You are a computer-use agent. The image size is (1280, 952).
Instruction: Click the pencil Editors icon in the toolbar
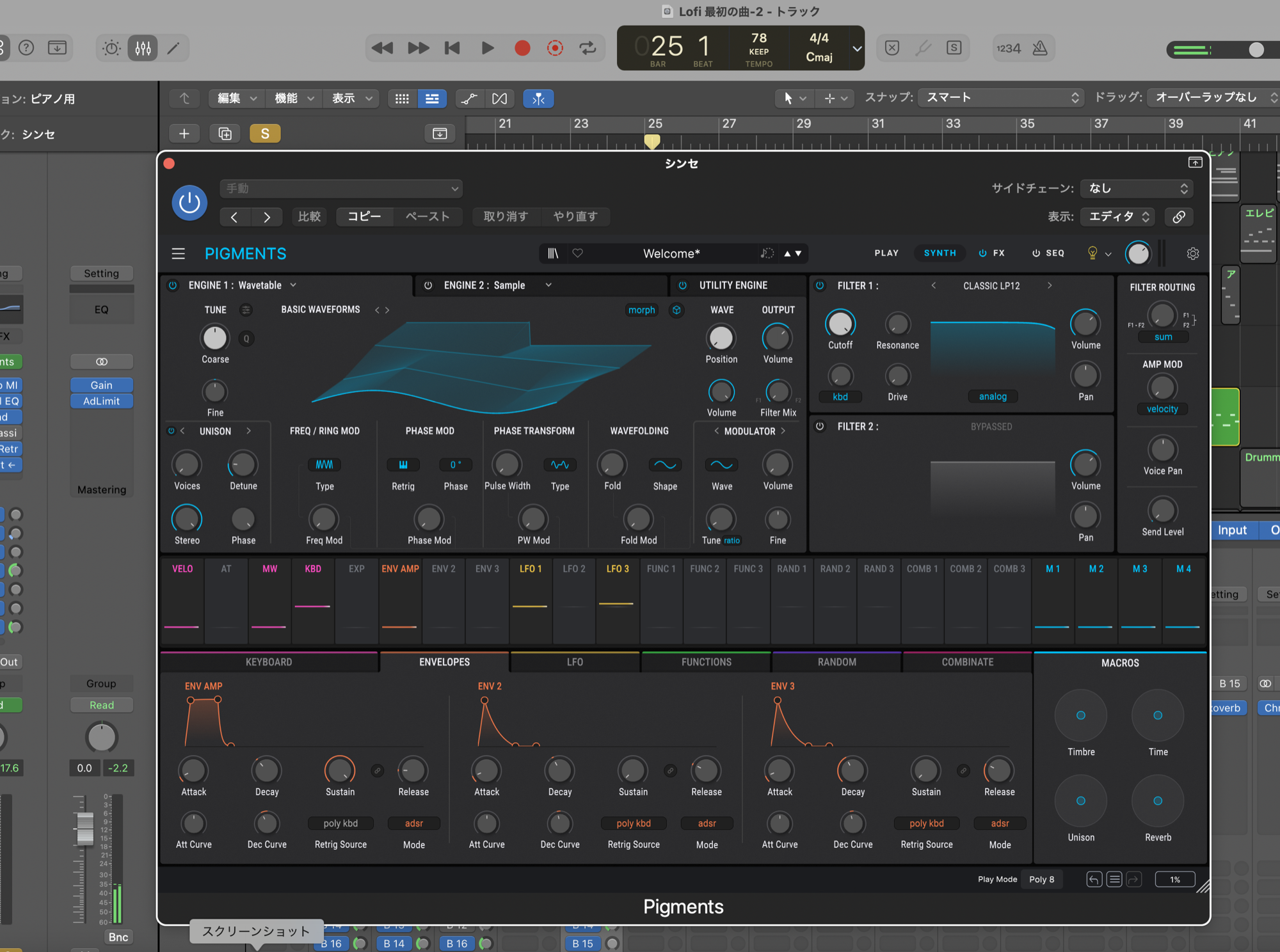[173, 48]
